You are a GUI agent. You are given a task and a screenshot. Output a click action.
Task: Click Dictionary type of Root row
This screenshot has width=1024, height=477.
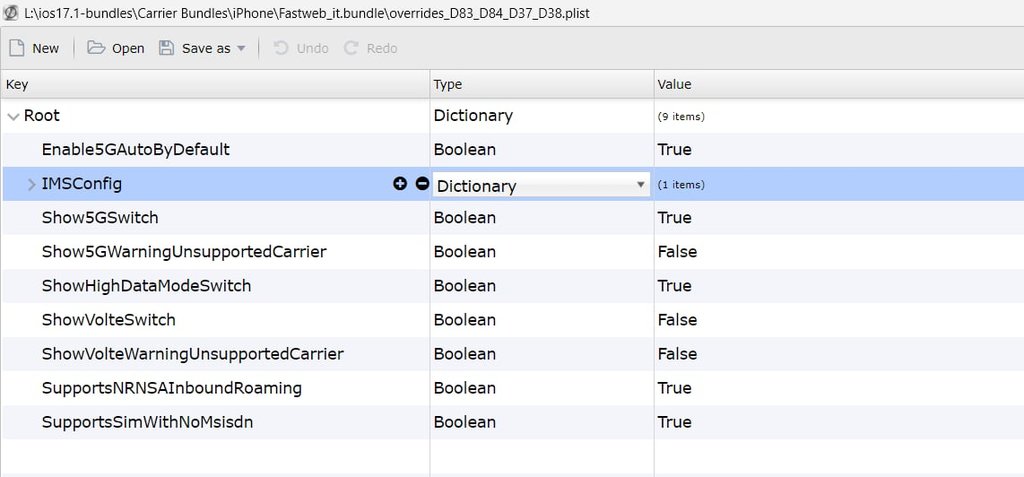(x=473, y=116)
